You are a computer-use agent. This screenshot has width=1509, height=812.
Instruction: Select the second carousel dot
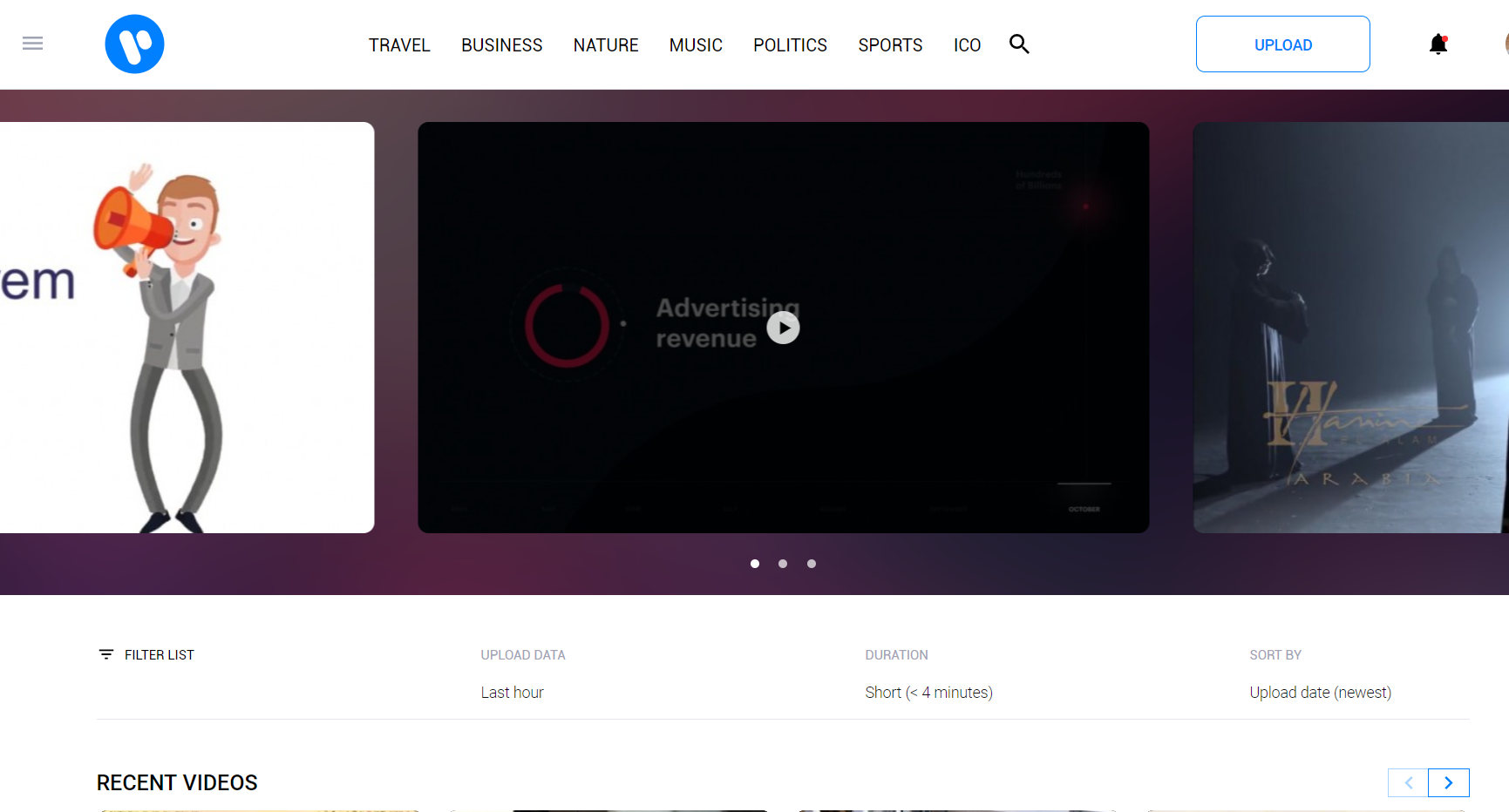pyautogui.click(x=783, y=564)
